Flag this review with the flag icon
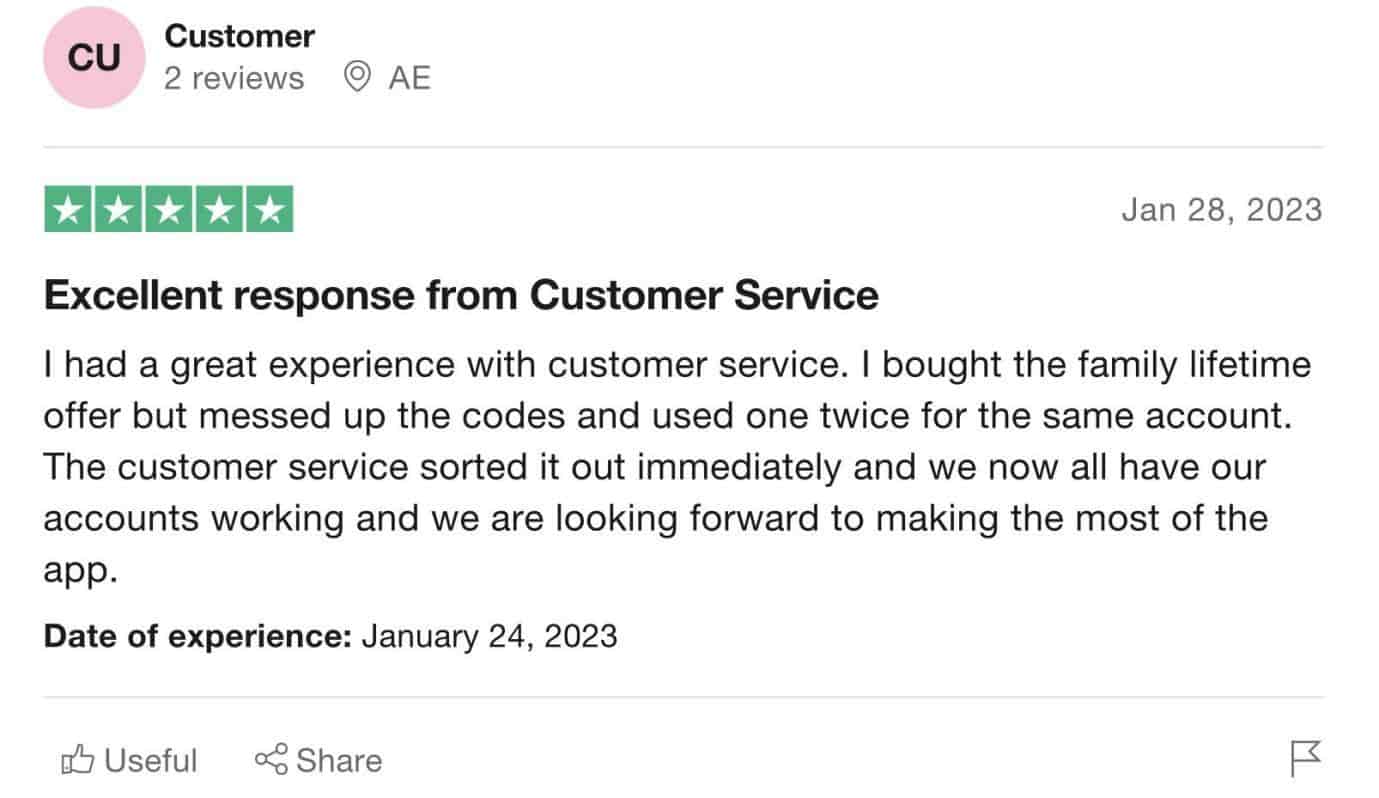1379x798 pixels. 1305,758
